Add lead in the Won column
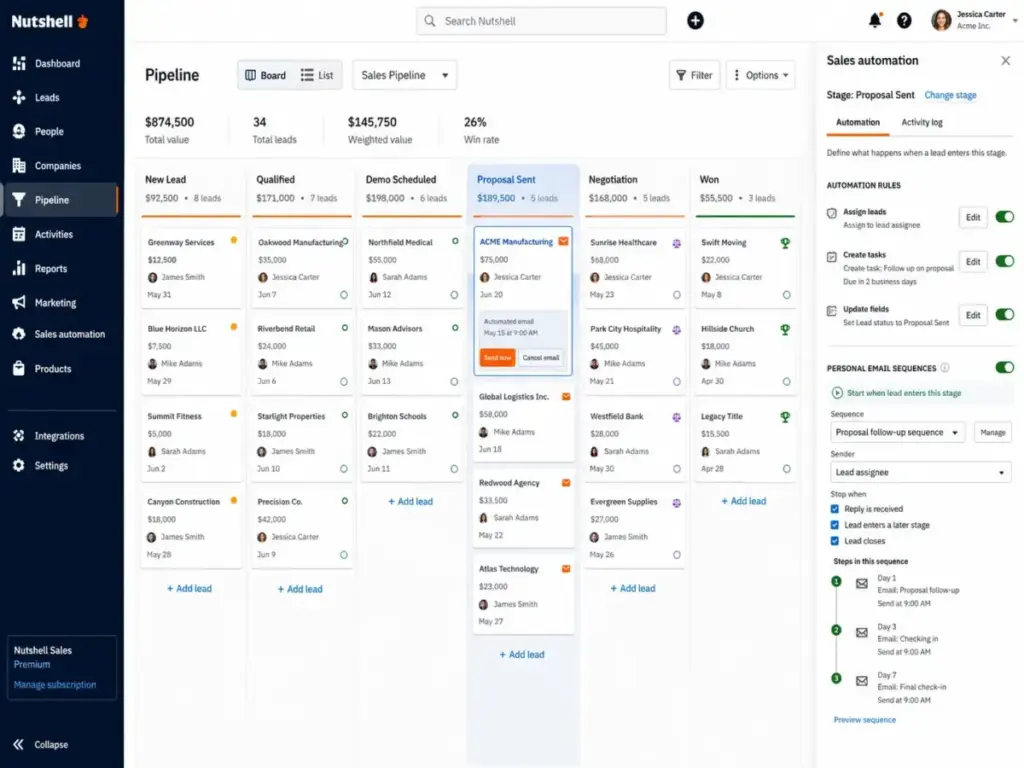Viewport: 1024px width, 768px height. 744,501
